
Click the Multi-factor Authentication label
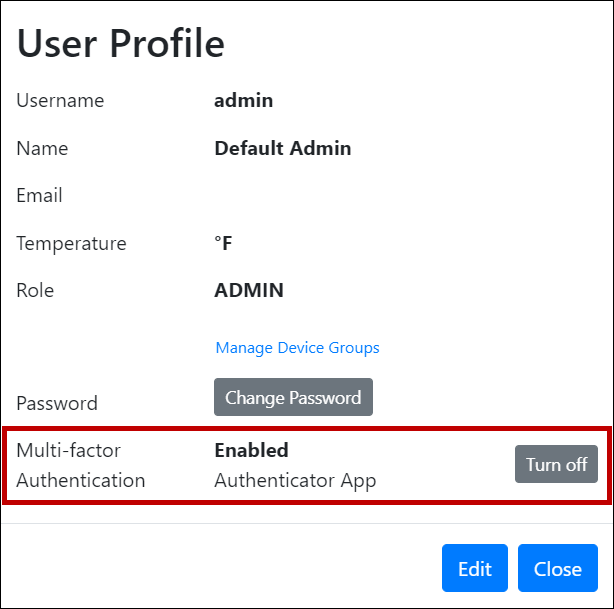(x=80, y=465)
